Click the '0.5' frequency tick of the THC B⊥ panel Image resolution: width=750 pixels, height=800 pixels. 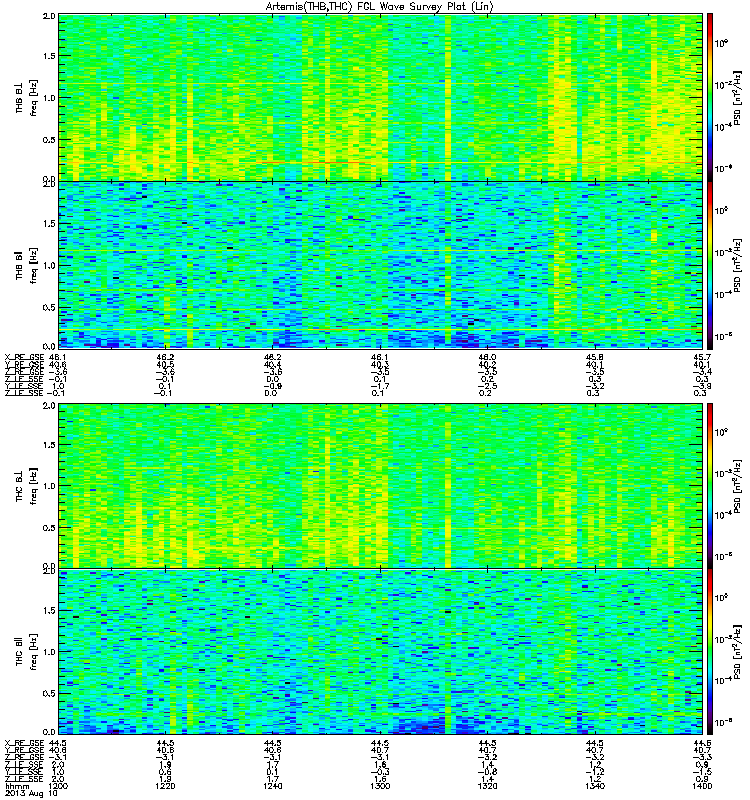click(x=49, y=528)
